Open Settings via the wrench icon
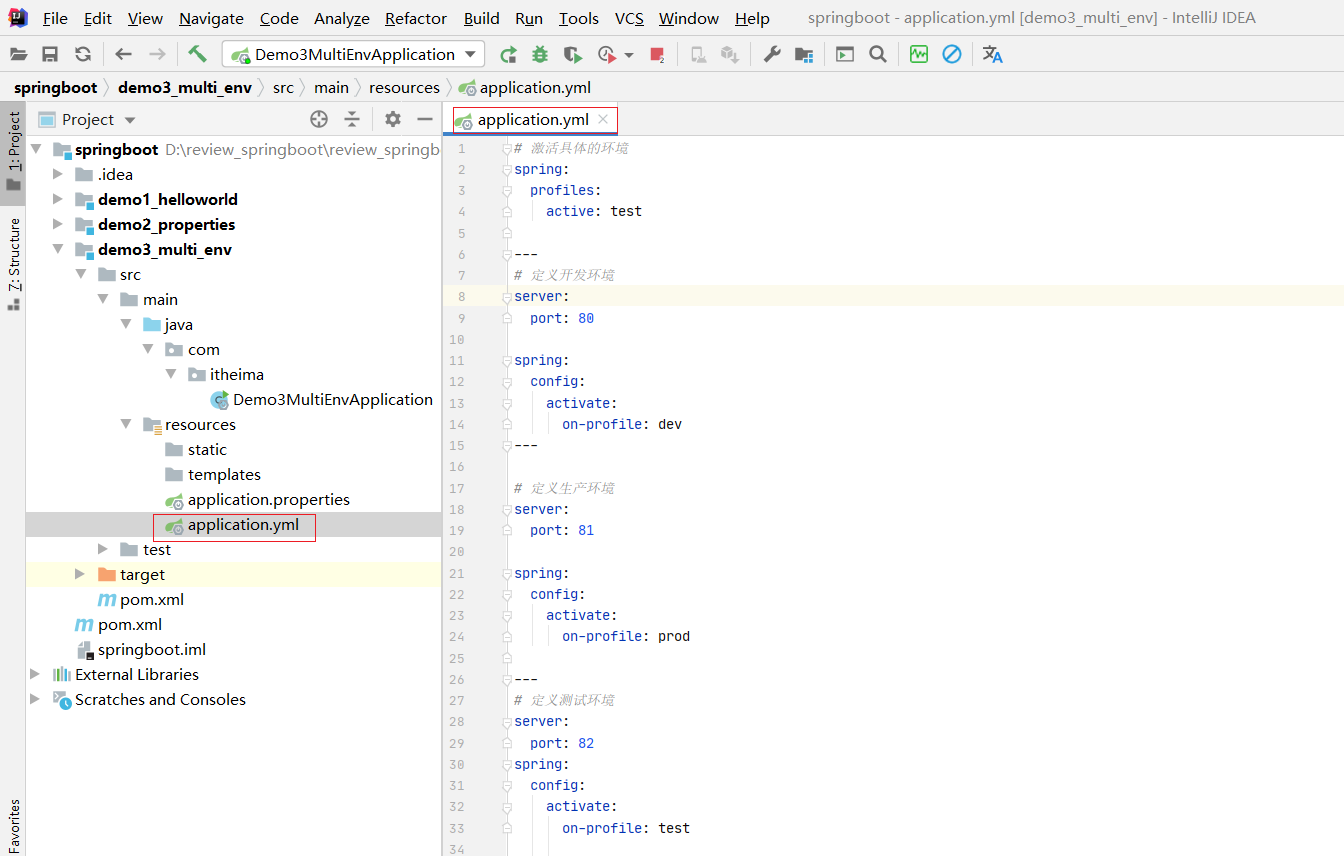The image size is (1344, 856). click(772, 54)
